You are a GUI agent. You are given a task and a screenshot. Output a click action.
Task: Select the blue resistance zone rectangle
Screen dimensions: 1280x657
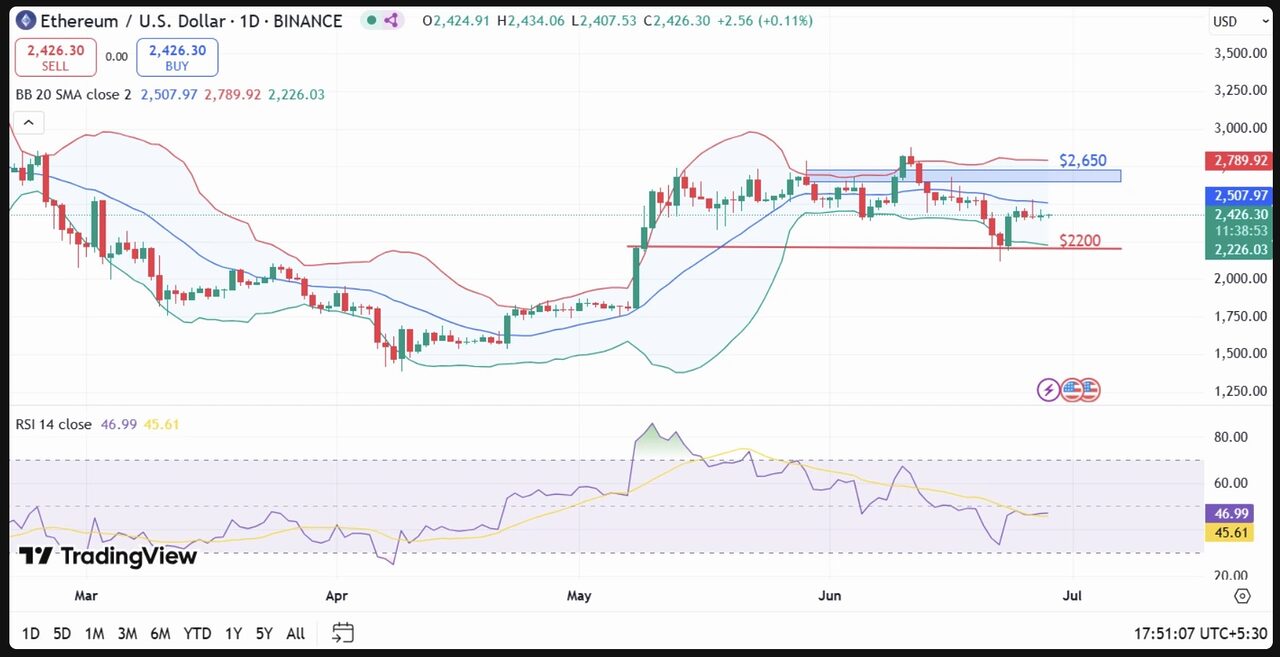(x=963, y=176)
